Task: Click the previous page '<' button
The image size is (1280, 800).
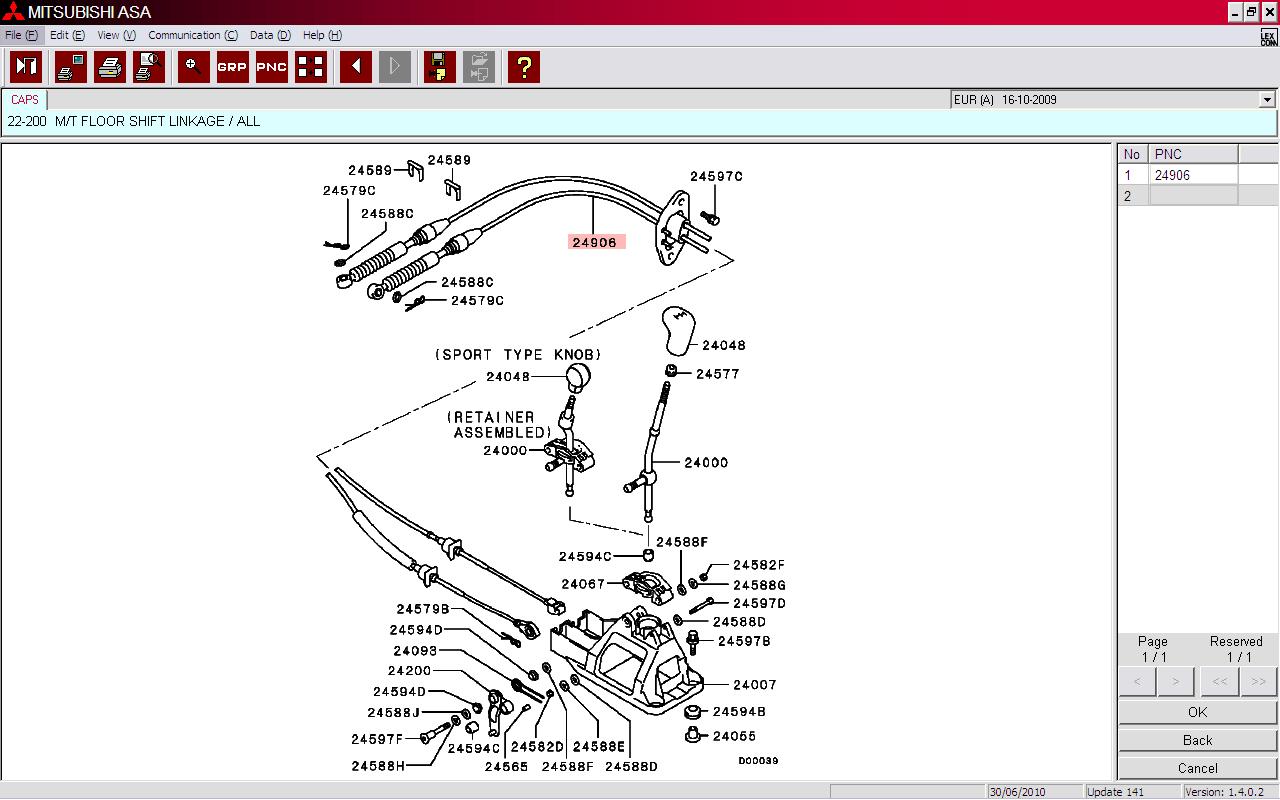Action: [x=1137, y=681]
